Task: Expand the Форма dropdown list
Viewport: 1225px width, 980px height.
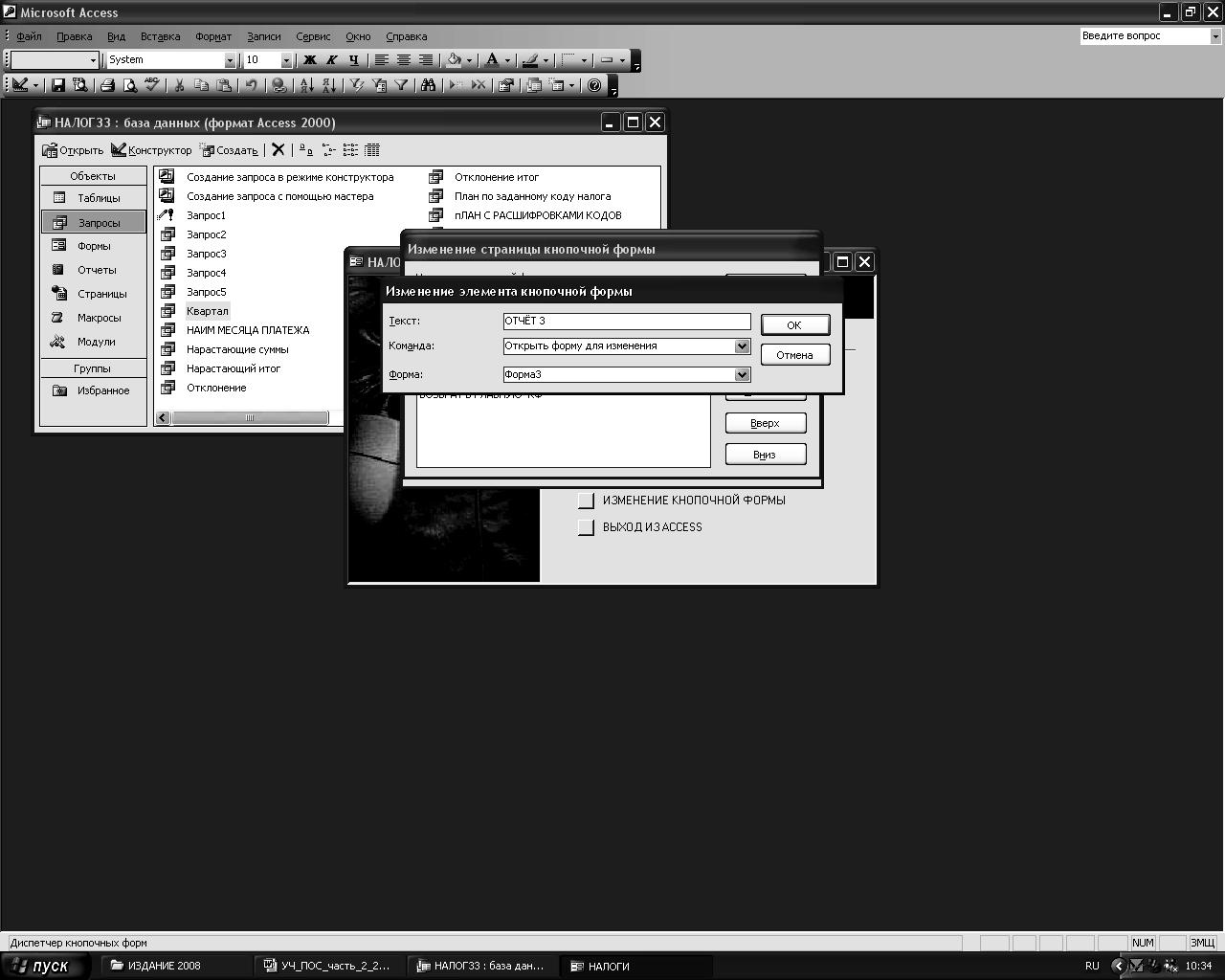Action: 742,375
